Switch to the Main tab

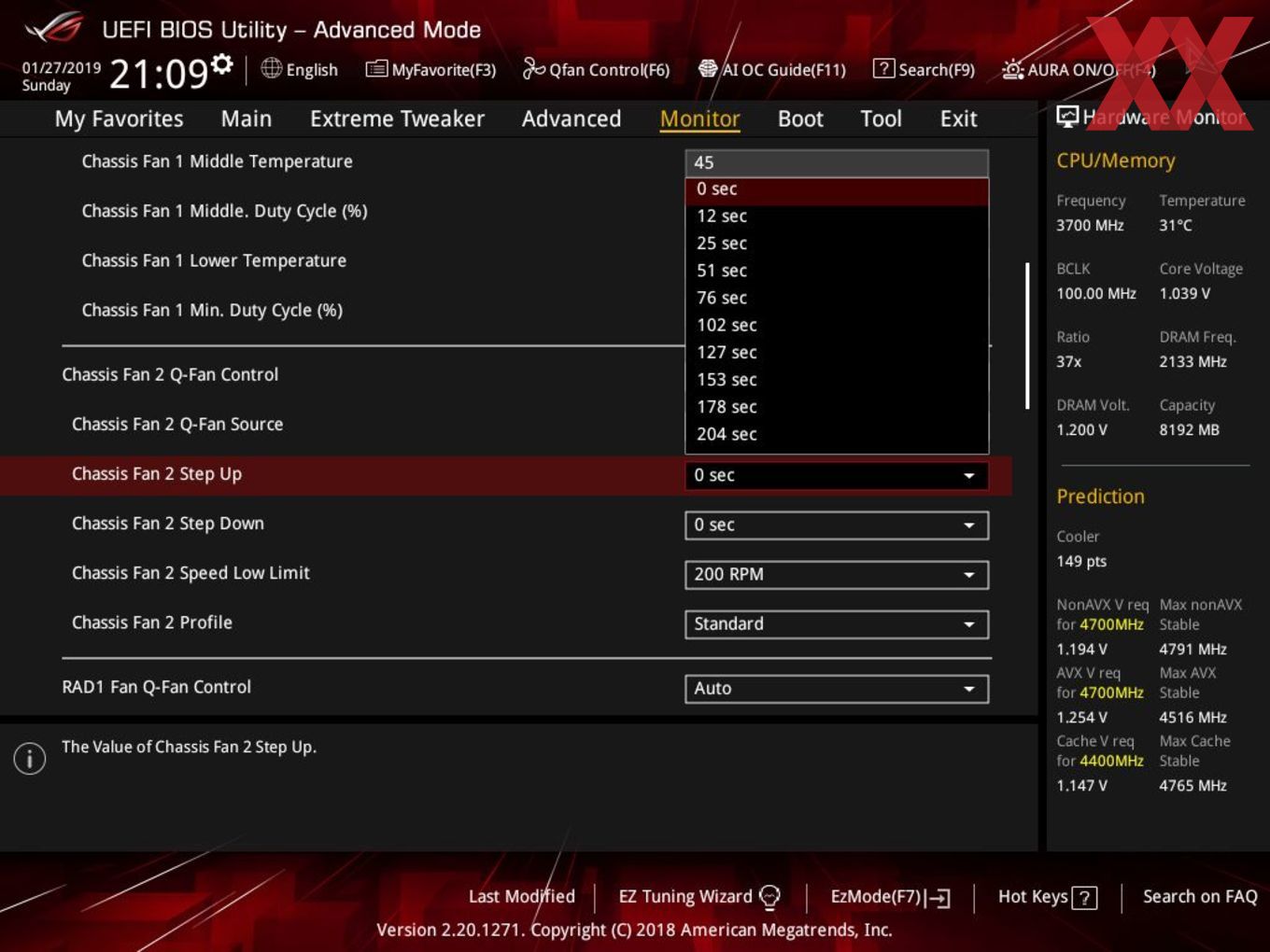click(247, 119)
